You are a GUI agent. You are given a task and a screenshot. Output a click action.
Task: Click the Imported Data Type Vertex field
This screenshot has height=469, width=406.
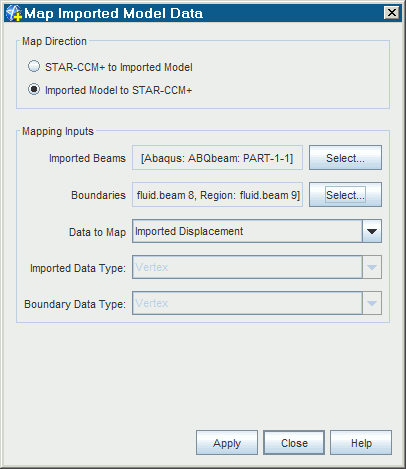[x=247, y=267]
